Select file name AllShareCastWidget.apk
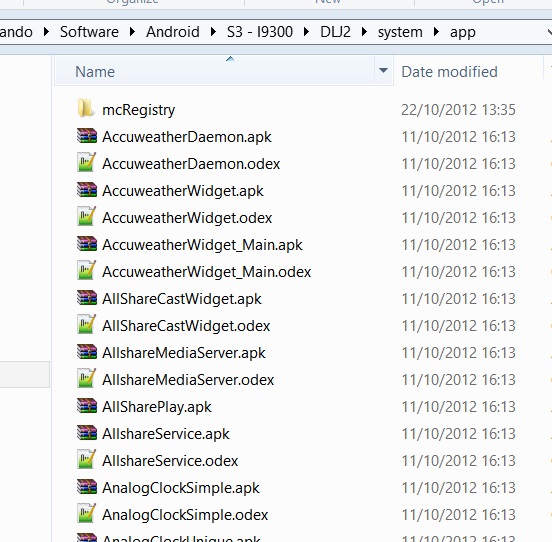Image resolution: width=552 pixels, height=542 pixels. tap(182, 300)
